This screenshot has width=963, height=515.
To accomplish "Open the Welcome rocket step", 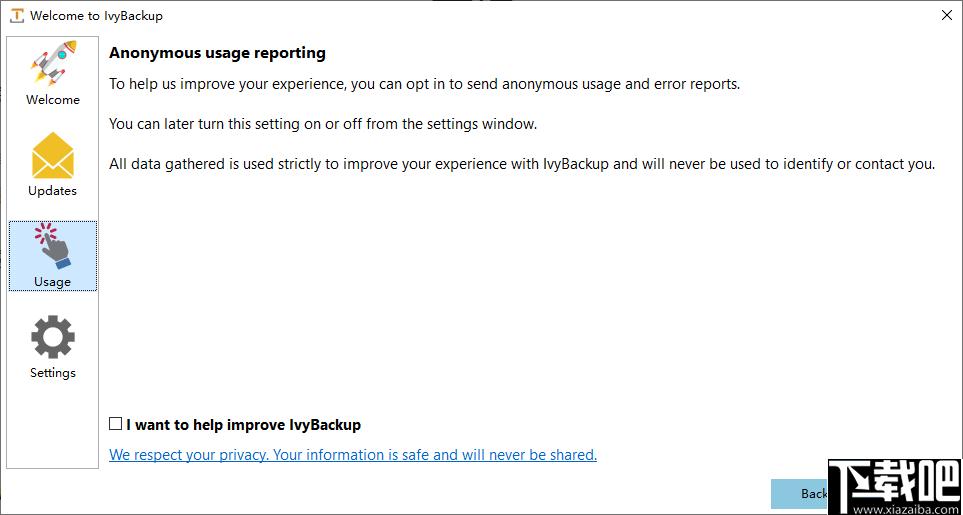I will (x=53, y=74).
